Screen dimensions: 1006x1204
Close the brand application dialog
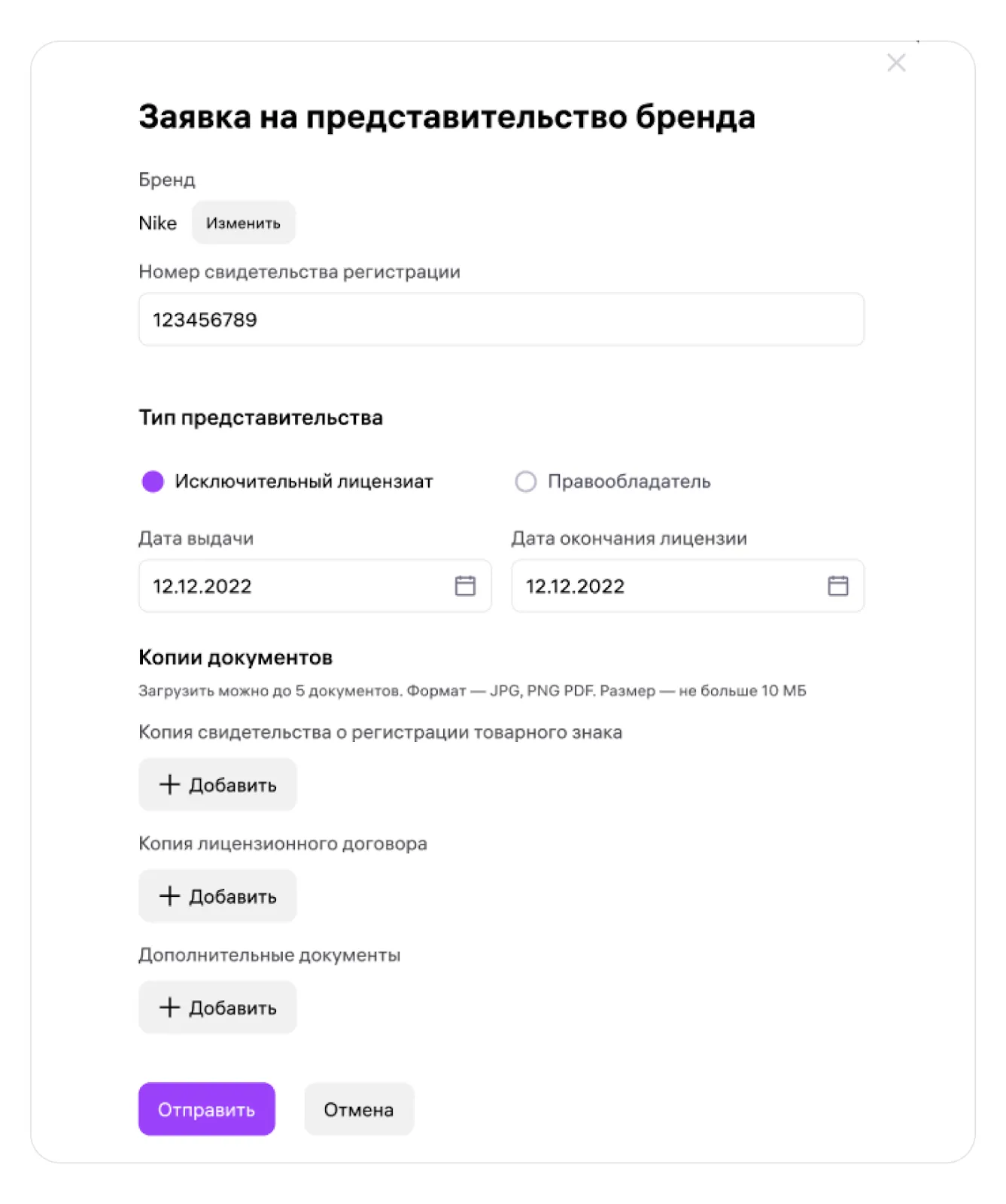(896, 62)
